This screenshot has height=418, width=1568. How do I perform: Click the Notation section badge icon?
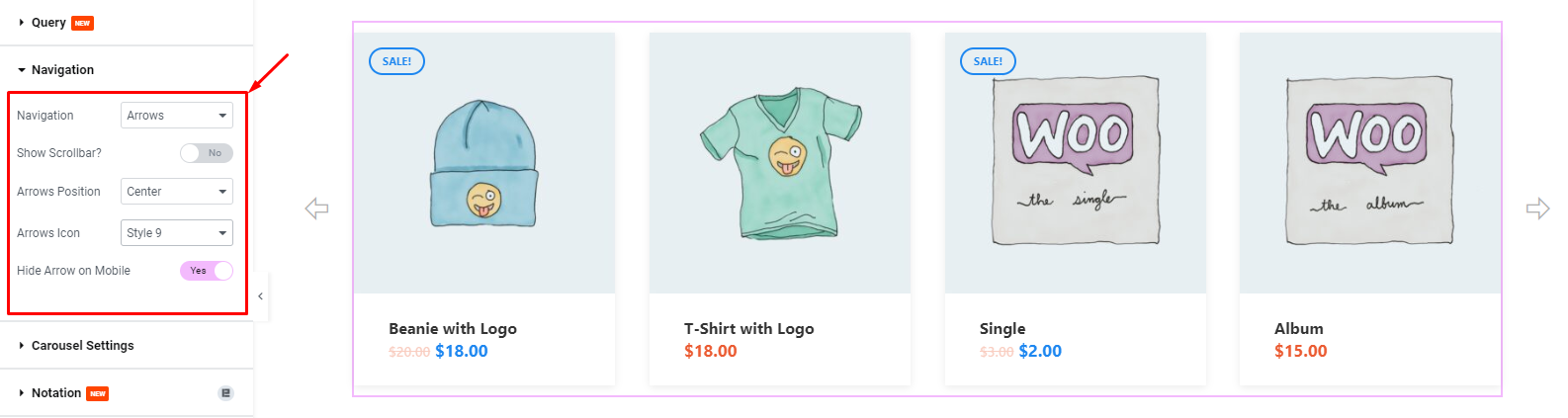click(x=225, y=393)
